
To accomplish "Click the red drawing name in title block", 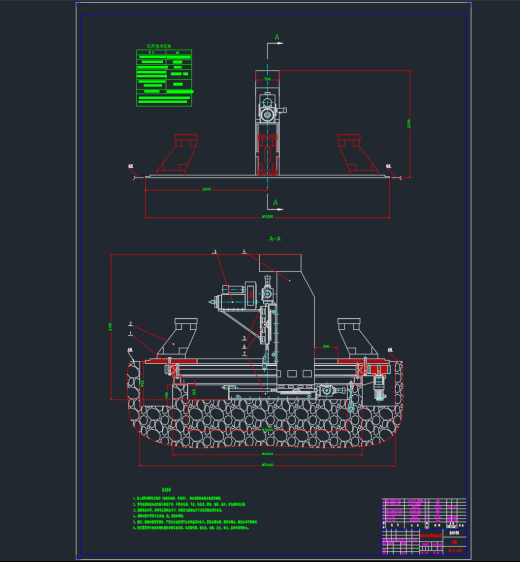I will tap(430, 535).
